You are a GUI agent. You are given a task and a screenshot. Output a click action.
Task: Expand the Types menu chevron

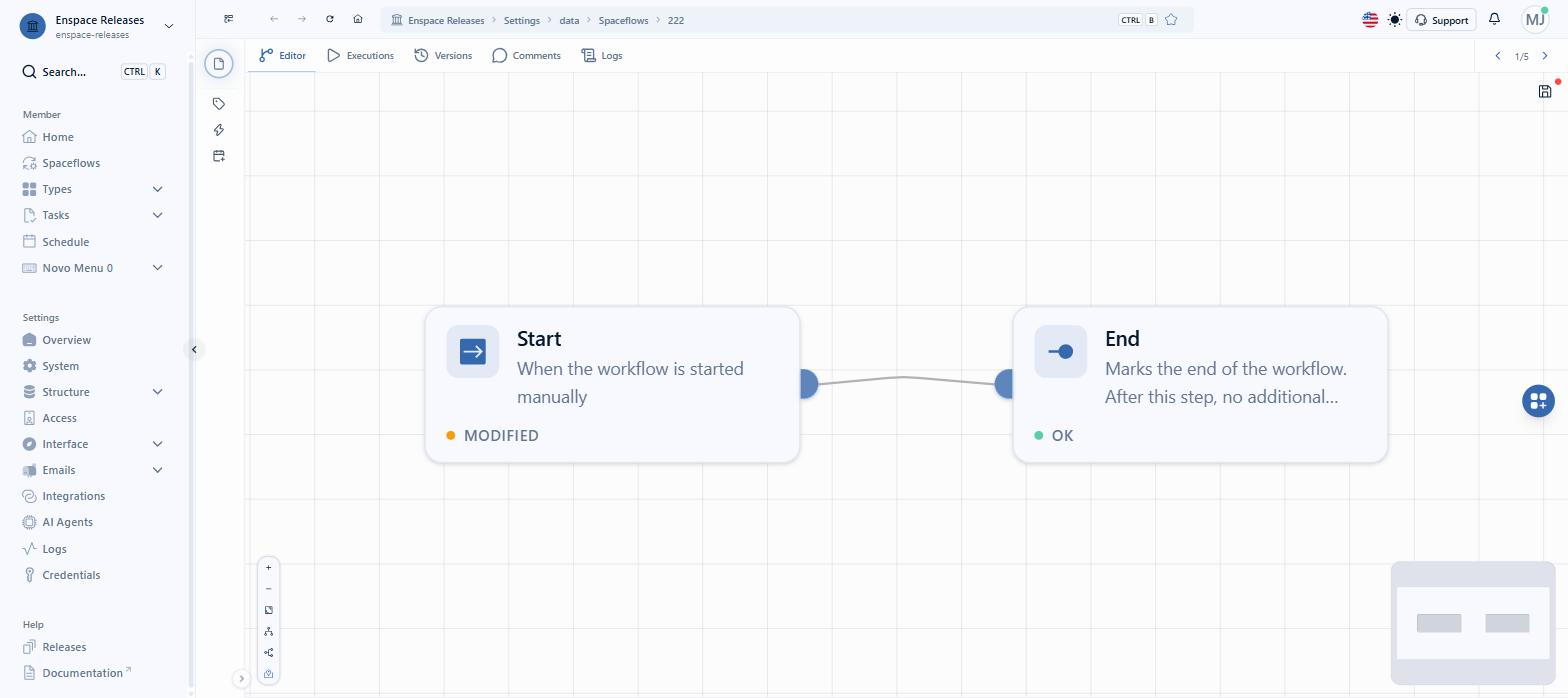point(157,189)
